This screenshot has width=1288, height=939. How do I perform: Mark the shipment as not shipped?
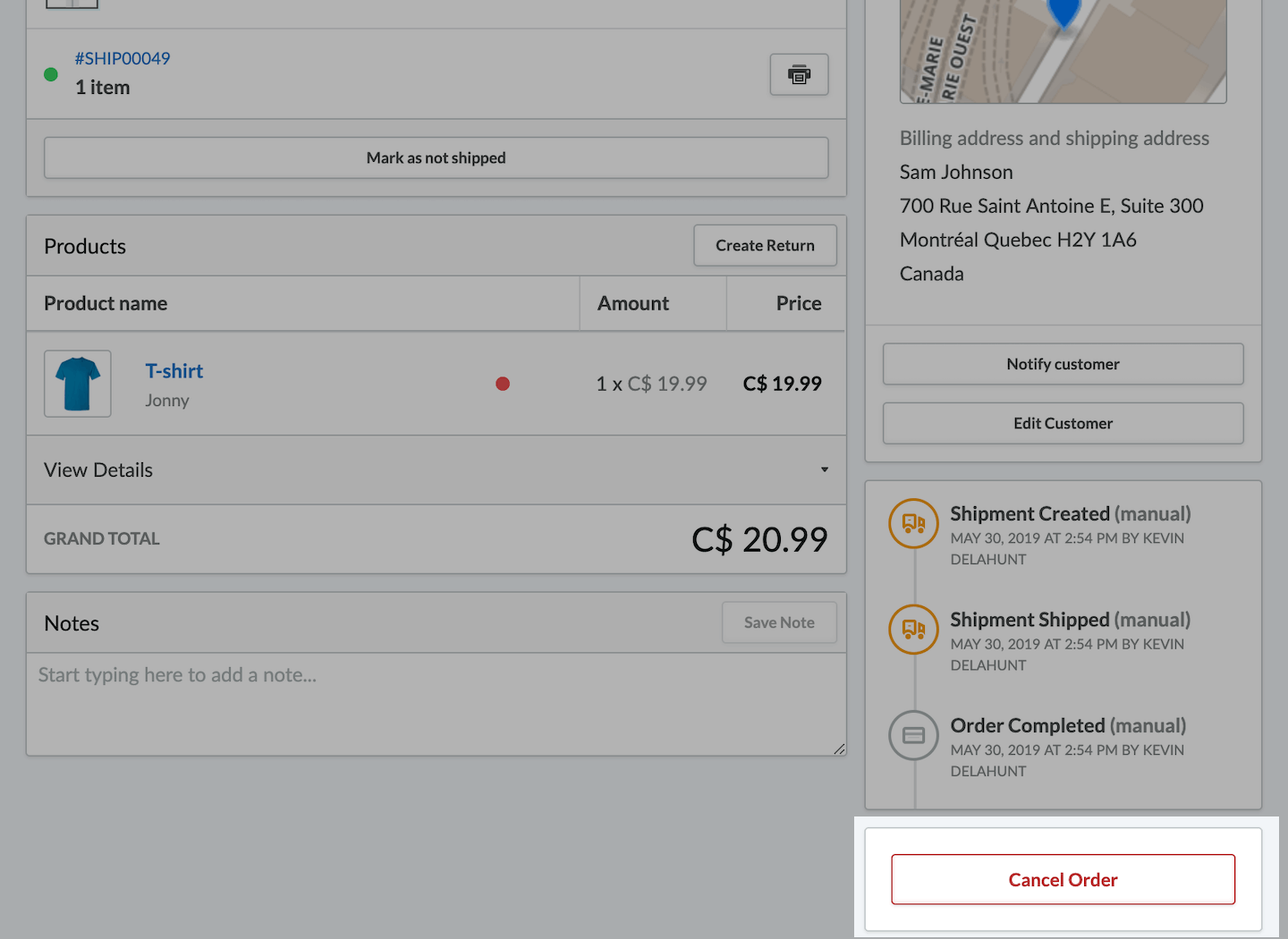[436, 157]
